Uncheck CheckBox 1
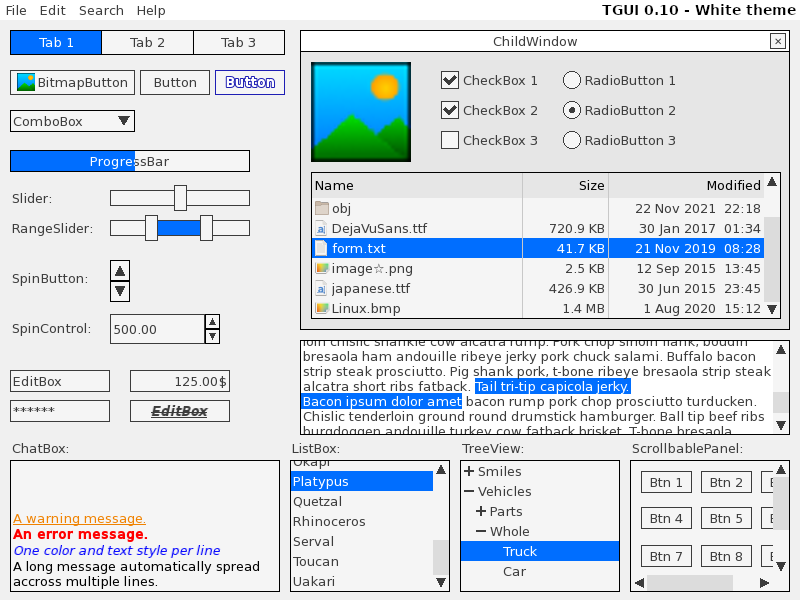Screen dimensions: 800x600 point(449,81)
